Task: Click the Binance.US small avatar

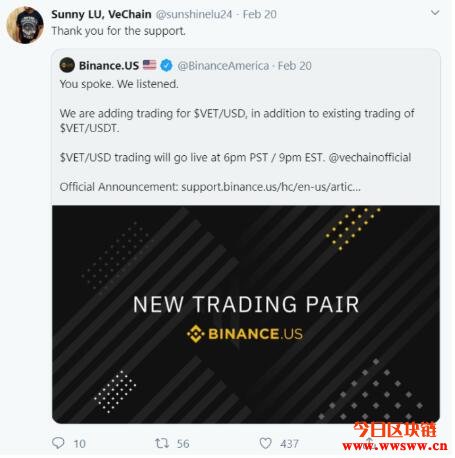Action: pos(67,65)
